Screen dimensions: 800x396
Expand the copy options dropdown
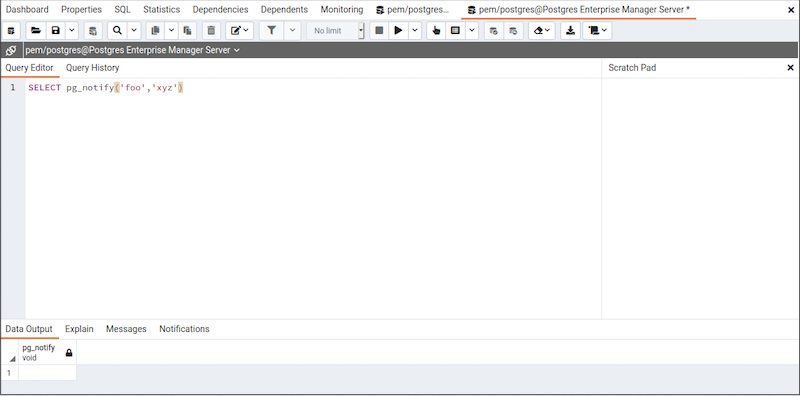(x=171, y=31)
